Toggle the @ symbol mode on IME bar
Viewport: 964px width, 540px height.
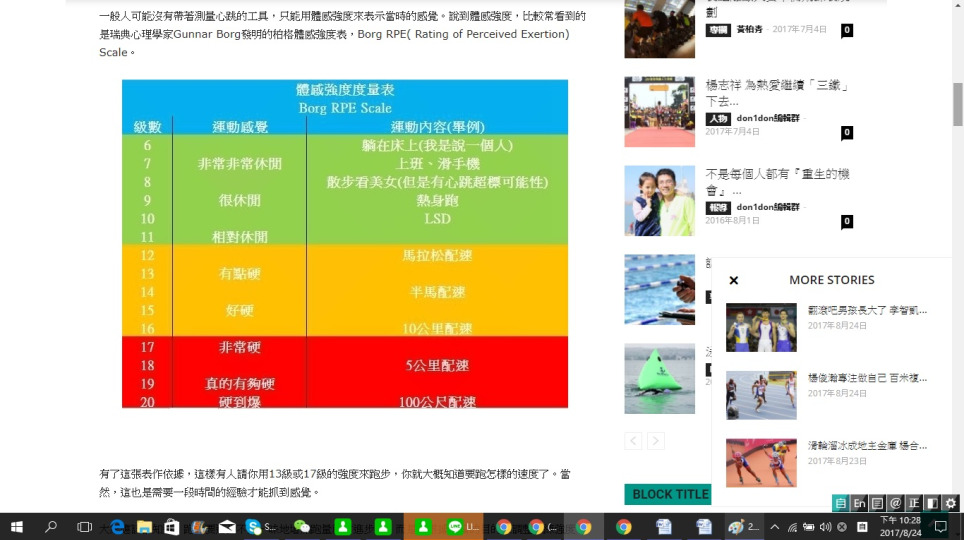point(895,504)
